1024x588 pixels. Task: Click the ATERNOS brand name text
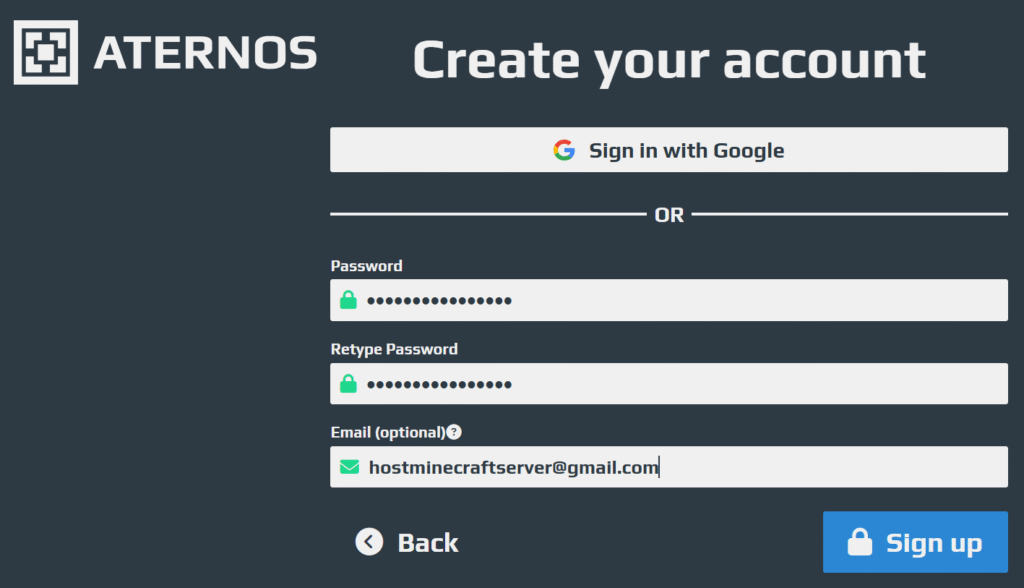tap(205, 53)
